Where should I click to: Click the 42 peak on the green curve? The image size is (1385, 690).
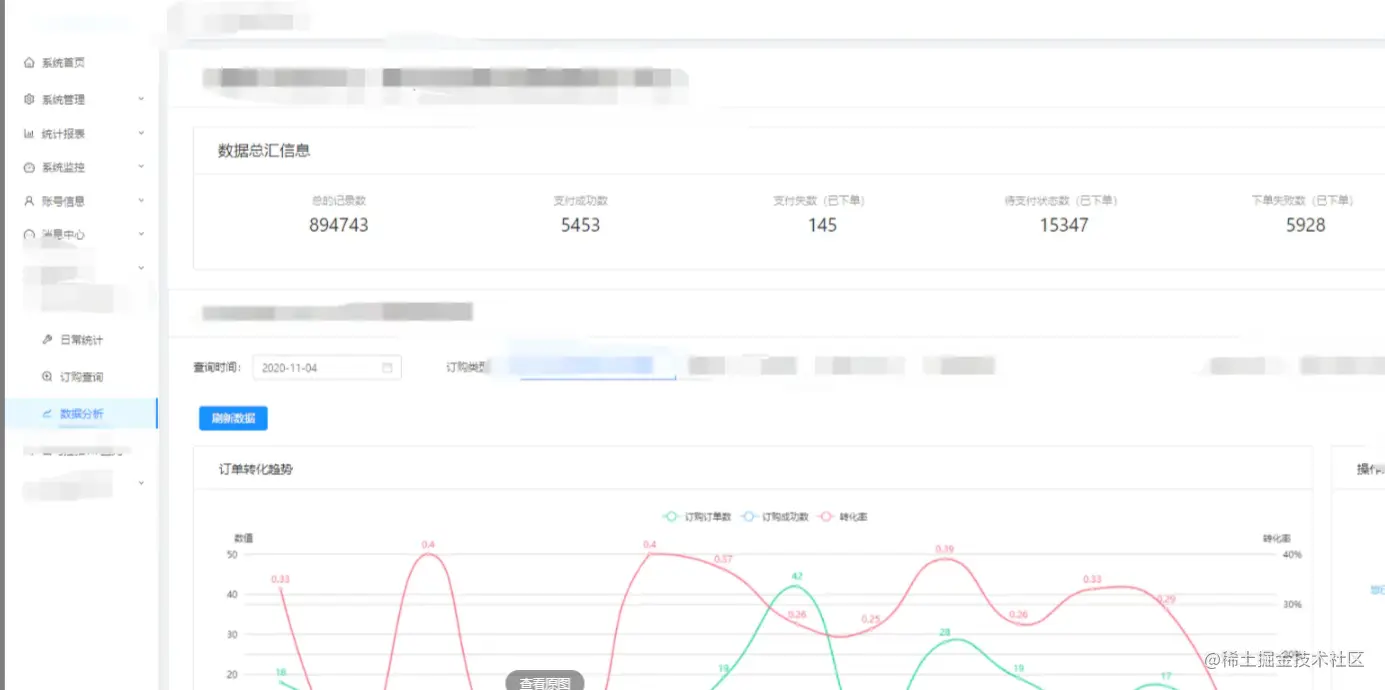pos(797,586)
